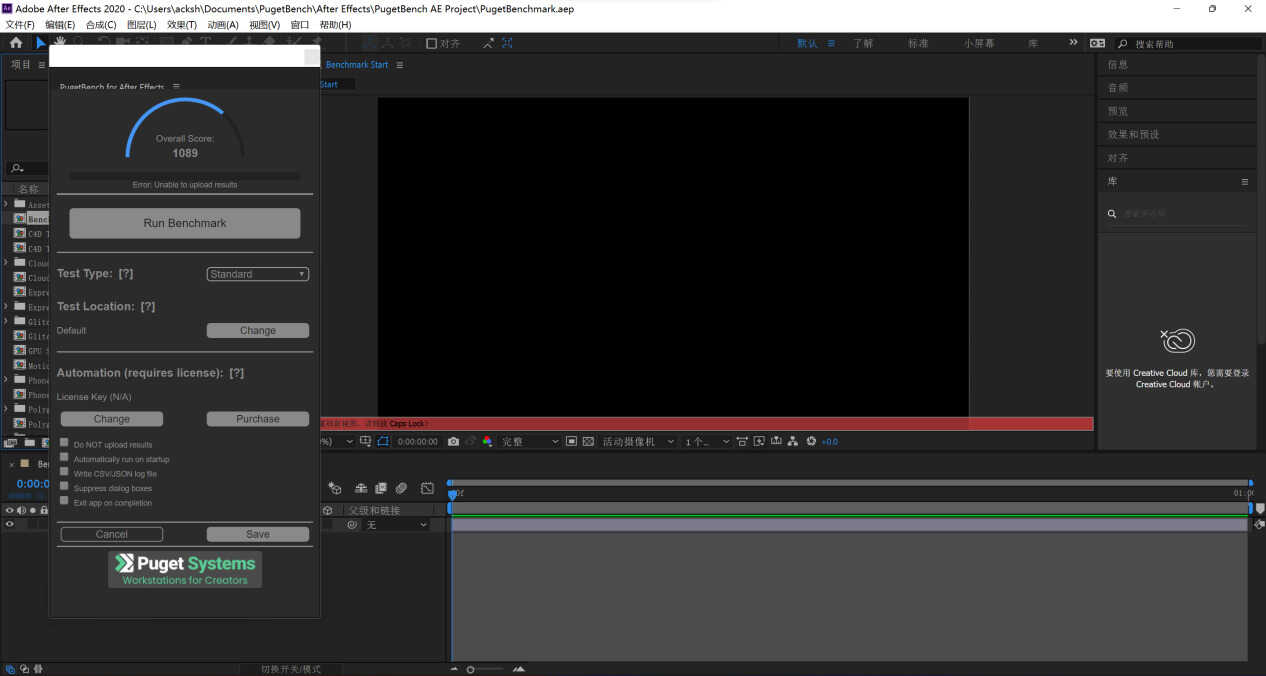Open the 效果(T) menu

[x=182, y=25]
